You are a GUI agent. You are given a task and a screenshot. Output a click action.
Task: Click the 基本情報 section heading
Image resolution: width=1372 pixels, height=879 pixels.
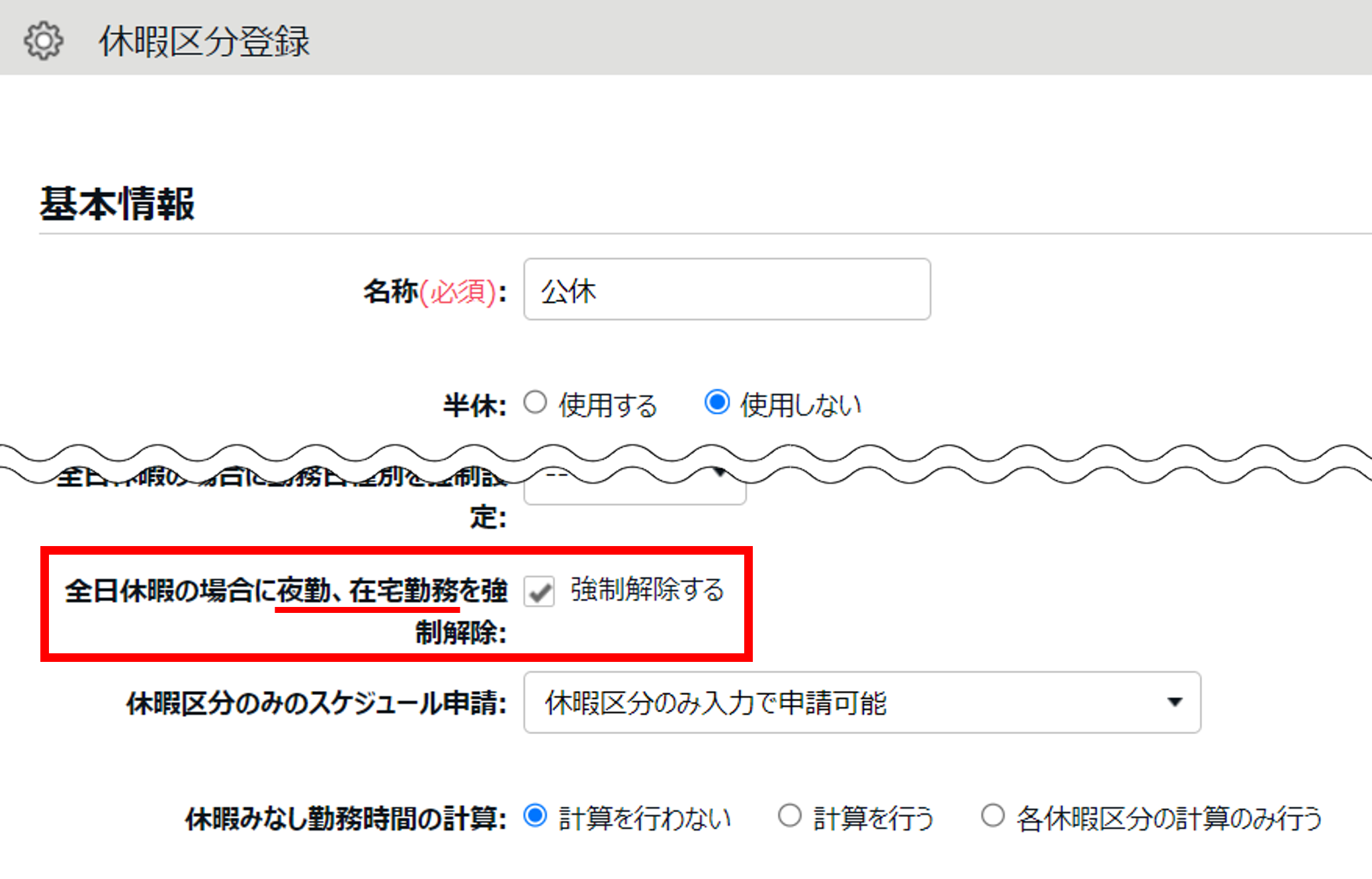click(x=117, y=204)
